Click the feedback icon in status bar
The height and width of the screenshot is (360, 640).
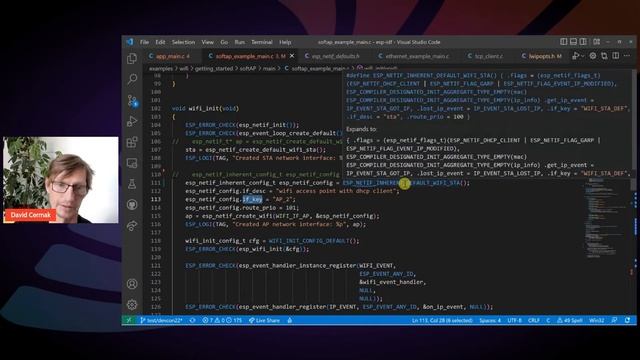click(614, 320)
